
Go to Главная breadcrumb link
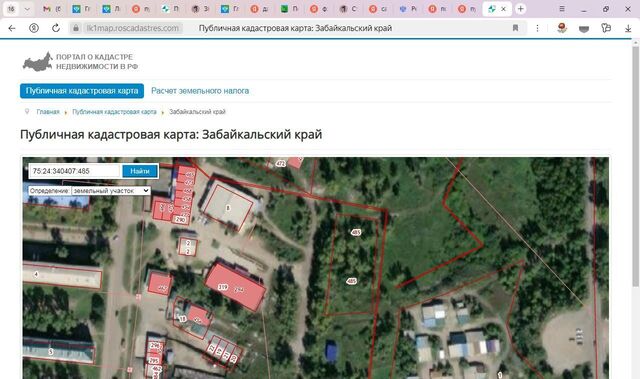coord(48,112)
